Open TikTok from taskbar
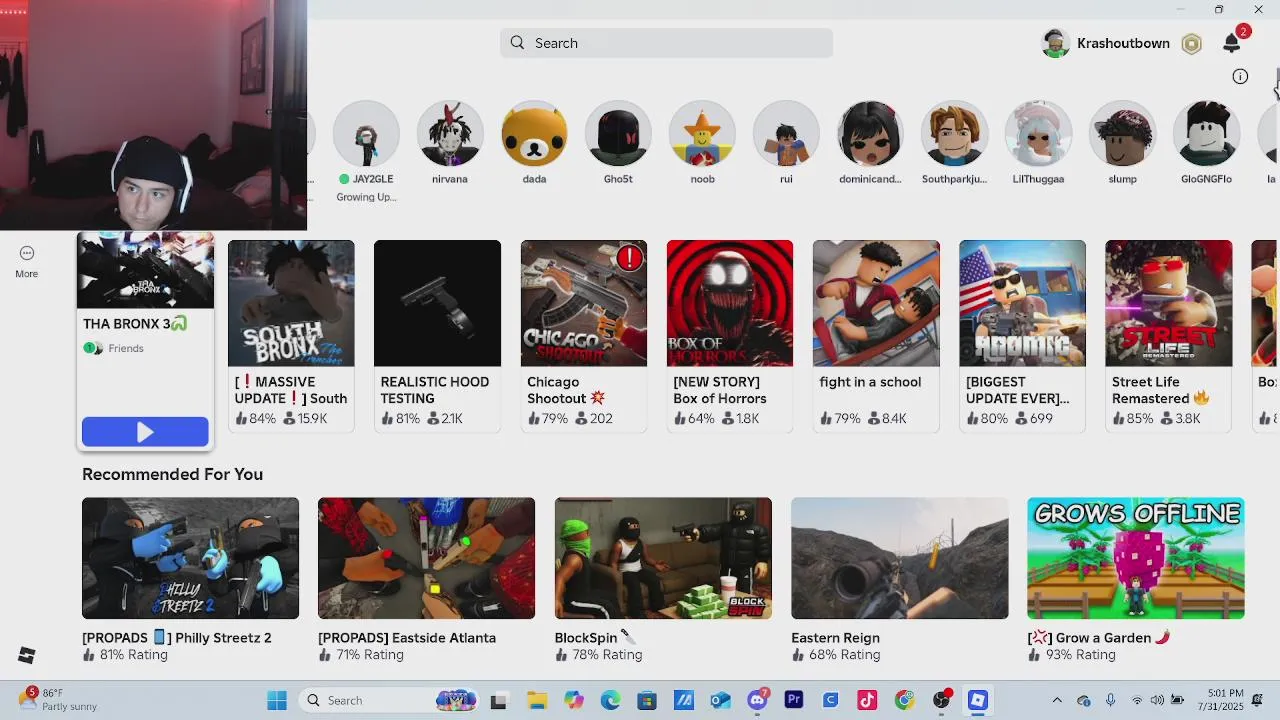1280x720 pixels. (867, 700)
